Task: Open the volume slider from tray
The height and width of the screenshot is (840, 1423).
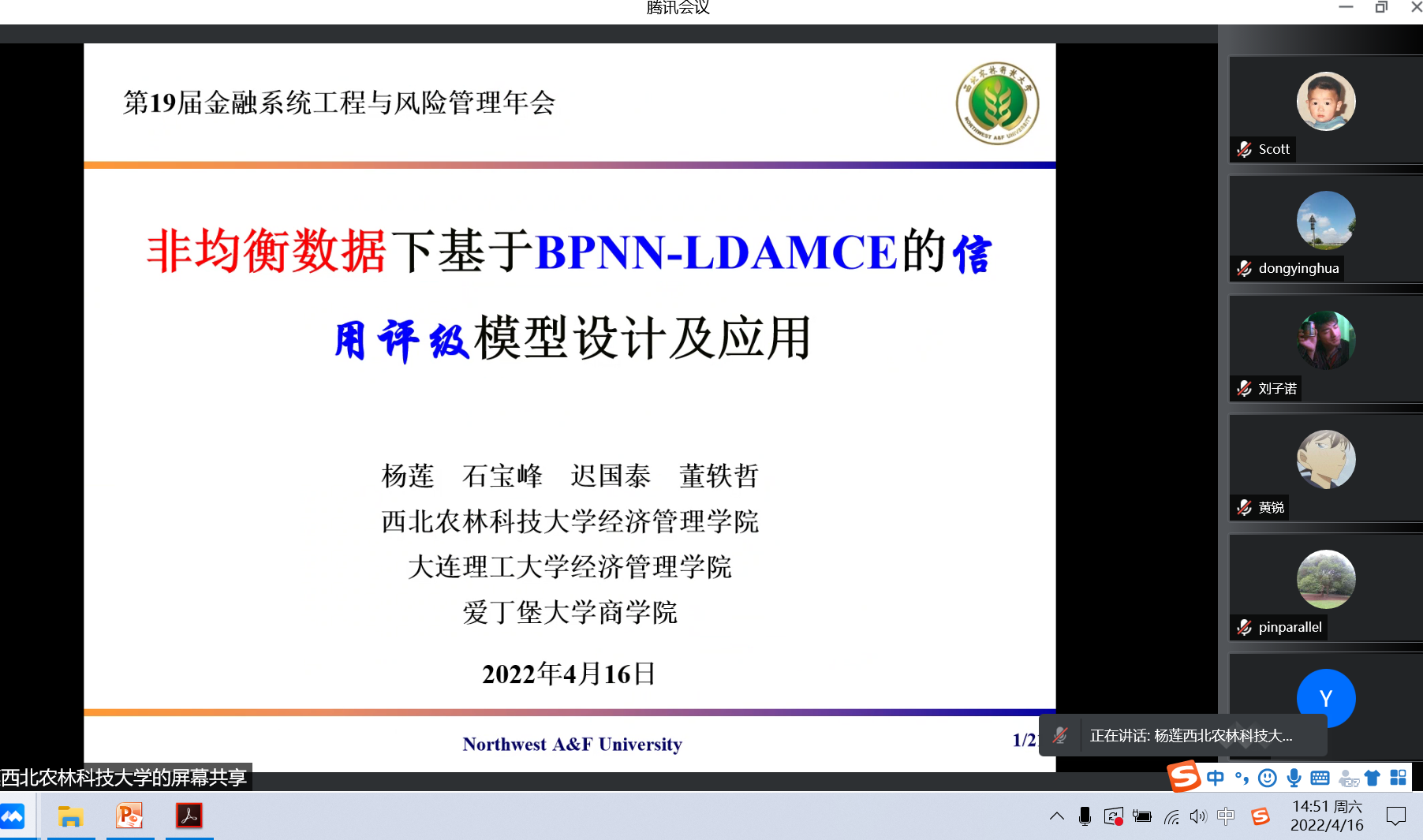Action: click(1198, 818)
